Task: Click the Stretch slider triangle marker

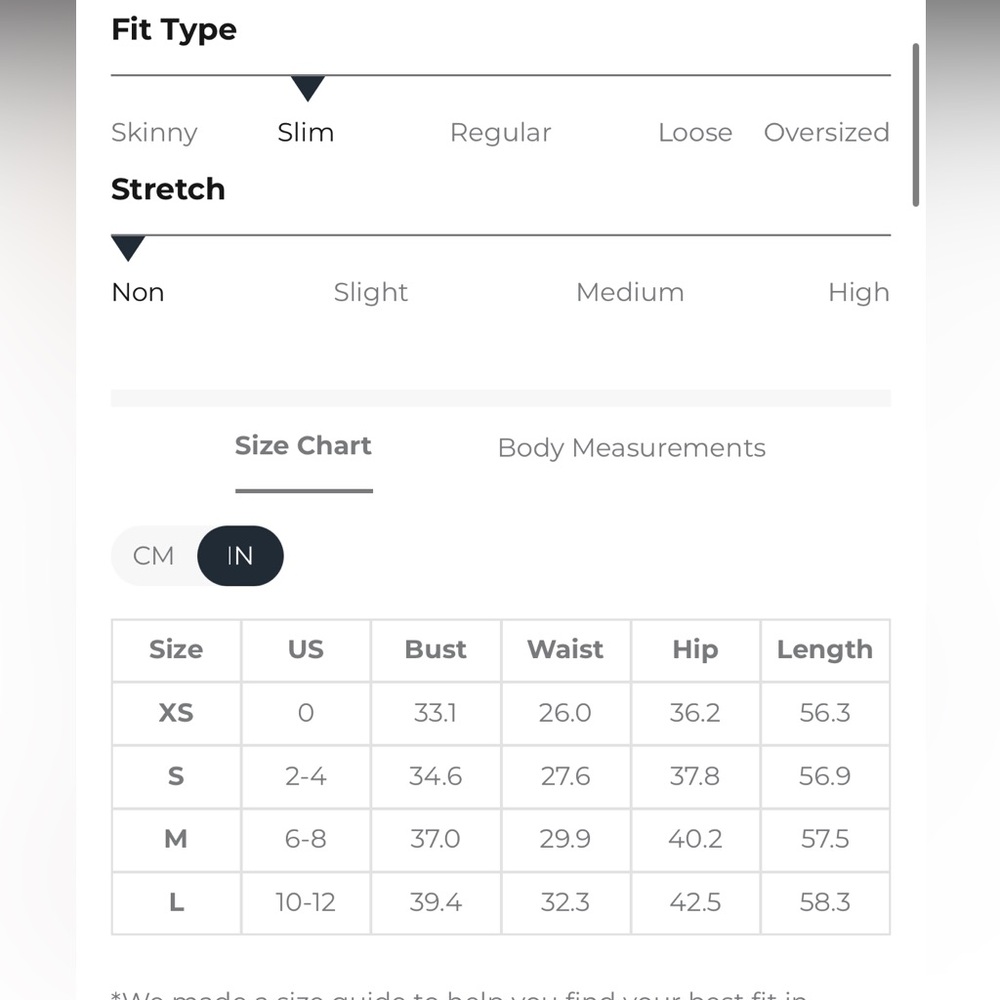Action: [128, 248]
